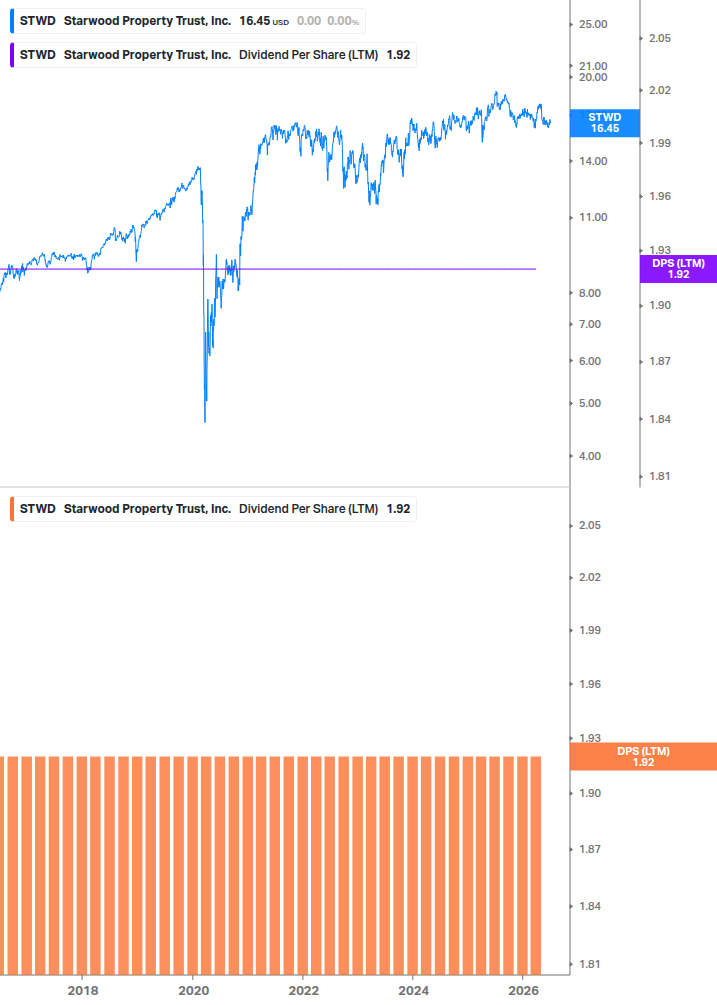Click the 2024 year label on time axis
Viewport: 717px width, 1005px height.
click(x=414, y=991)
